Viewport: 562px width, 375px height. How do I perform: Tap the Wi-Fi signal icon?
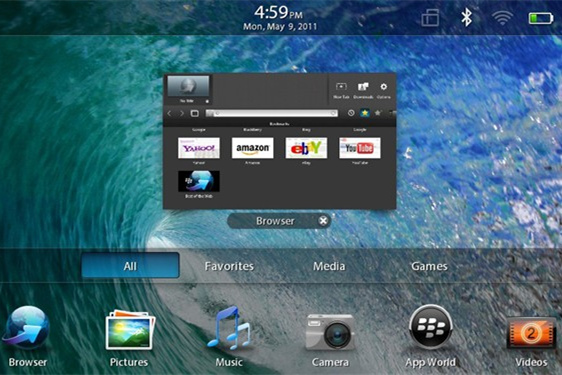tap(502, 17)
